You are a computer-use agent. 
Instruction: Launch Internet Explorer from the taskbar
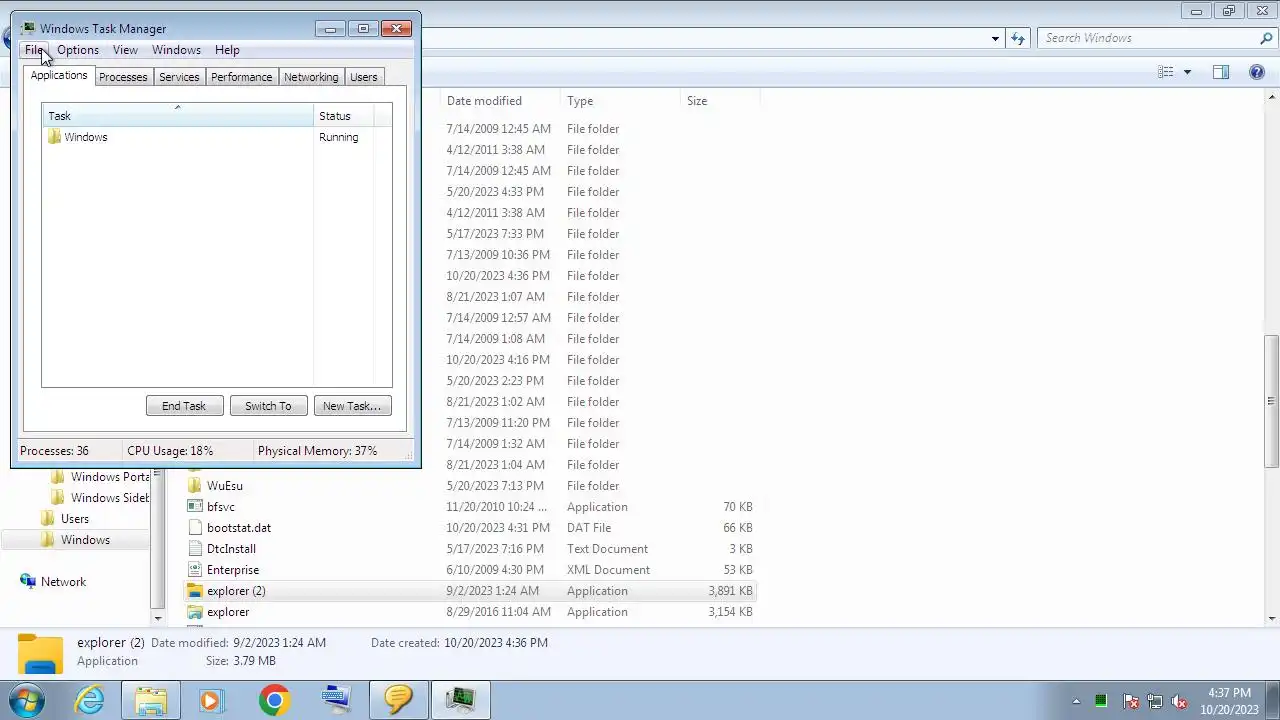click(90, 700)
